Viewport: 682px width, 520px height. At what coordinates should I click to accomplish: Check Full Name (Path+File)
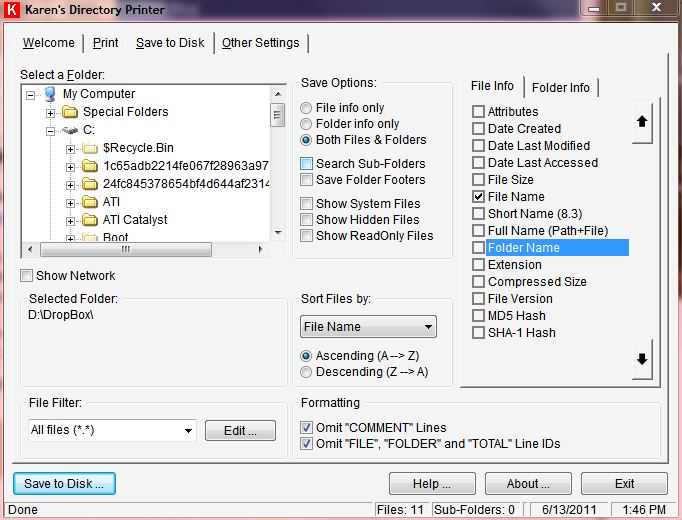coord(478,230)
